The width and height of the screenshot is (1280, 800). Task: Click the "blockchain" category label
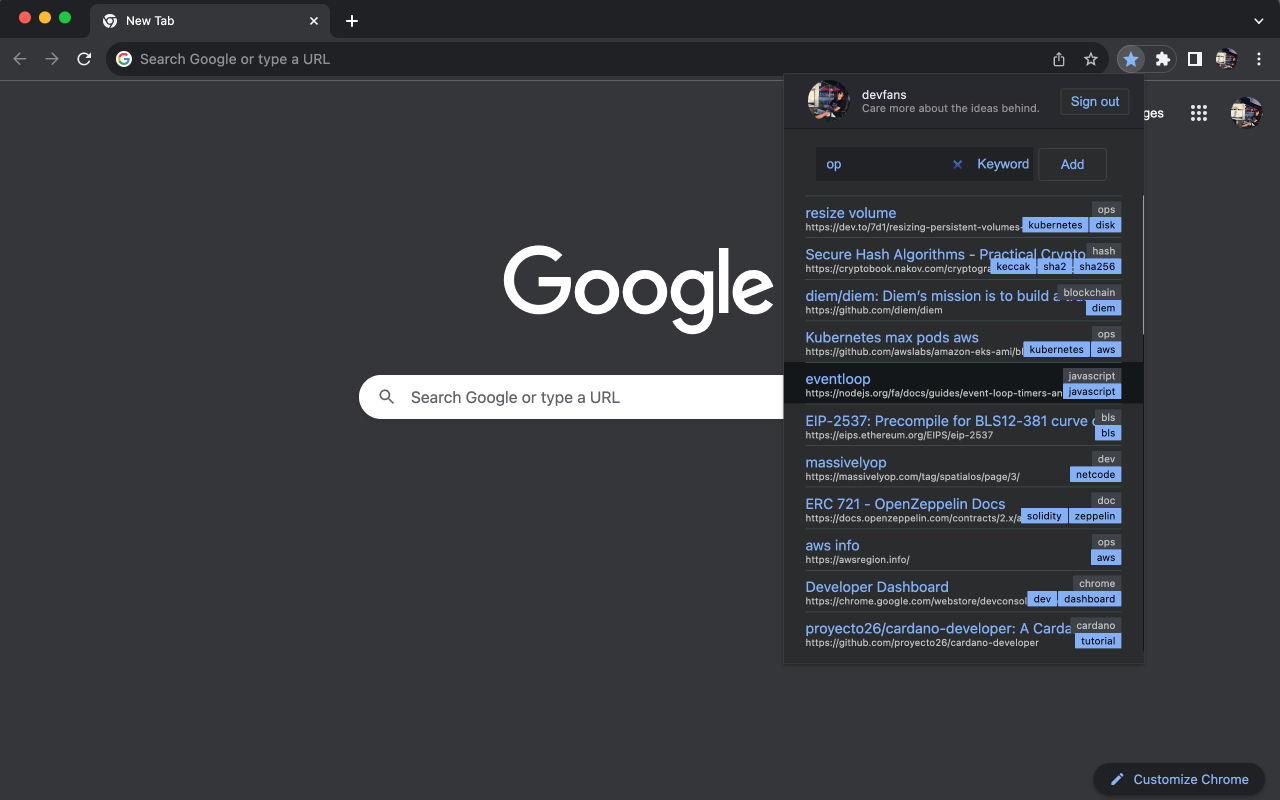tap(1089, 293)
